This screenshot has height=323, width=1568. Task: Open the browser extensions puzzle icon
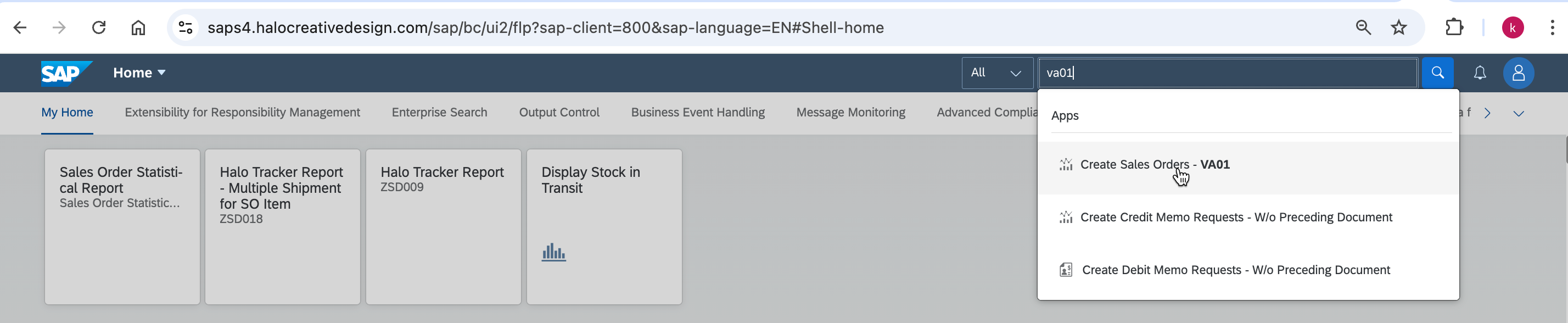(x=1454, y=27)
